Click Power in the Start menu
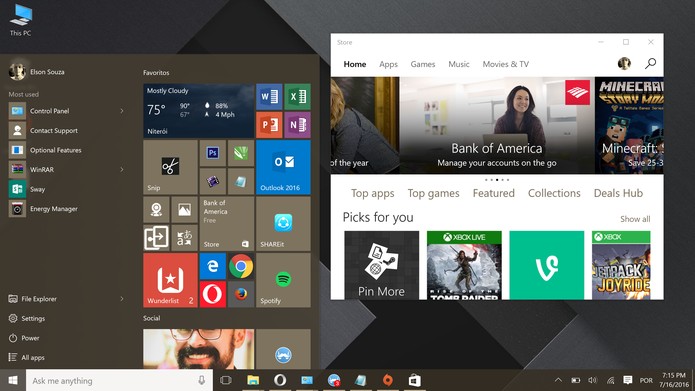 tap(24, 338)
